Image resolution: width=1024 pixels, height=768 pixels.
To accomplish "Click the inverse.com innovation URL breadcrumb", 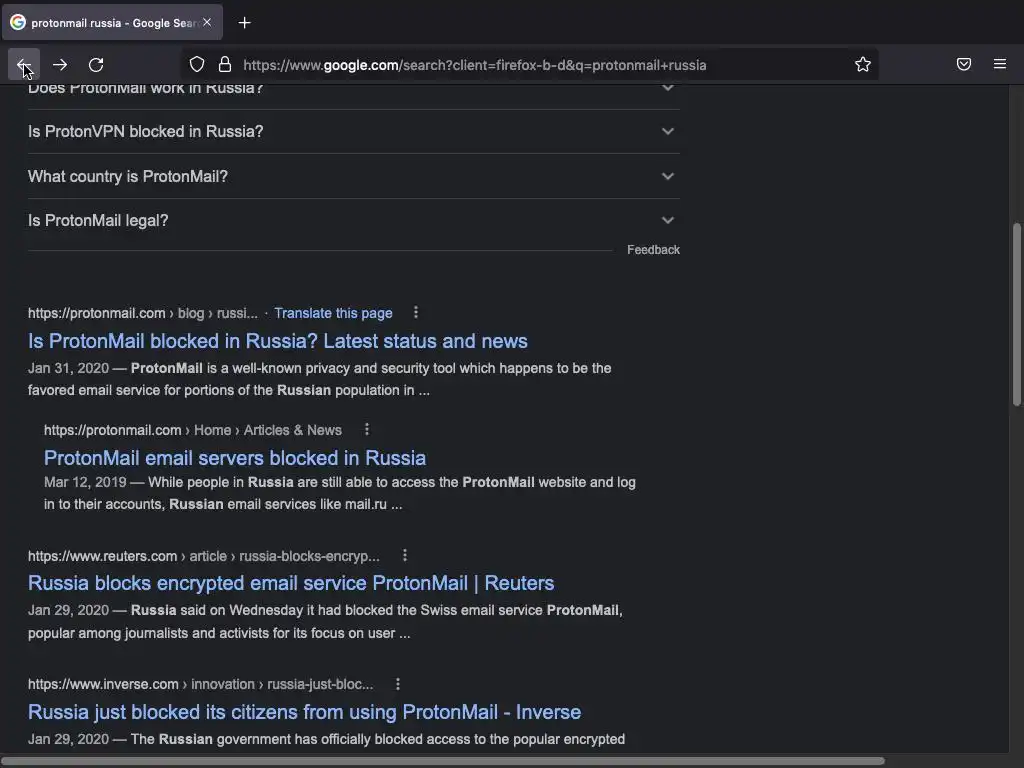I will (200, 684).
